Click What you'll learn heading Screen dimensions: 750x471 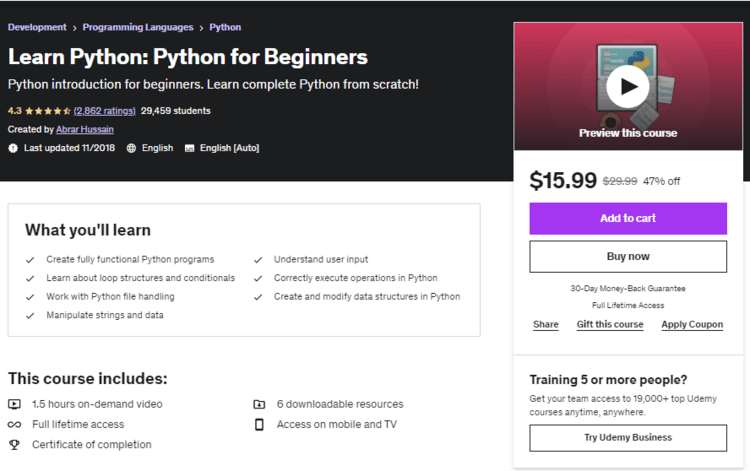pos(88,230)
